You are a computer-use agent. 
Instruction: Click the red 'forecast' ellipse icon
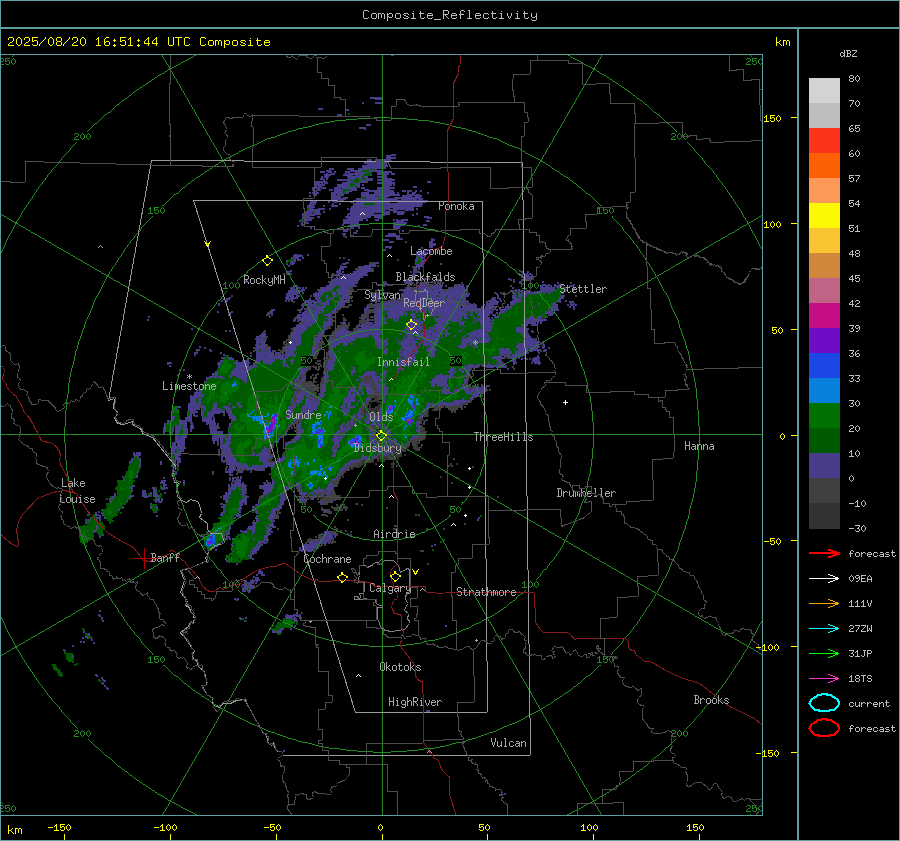click(x=824, y=728)
